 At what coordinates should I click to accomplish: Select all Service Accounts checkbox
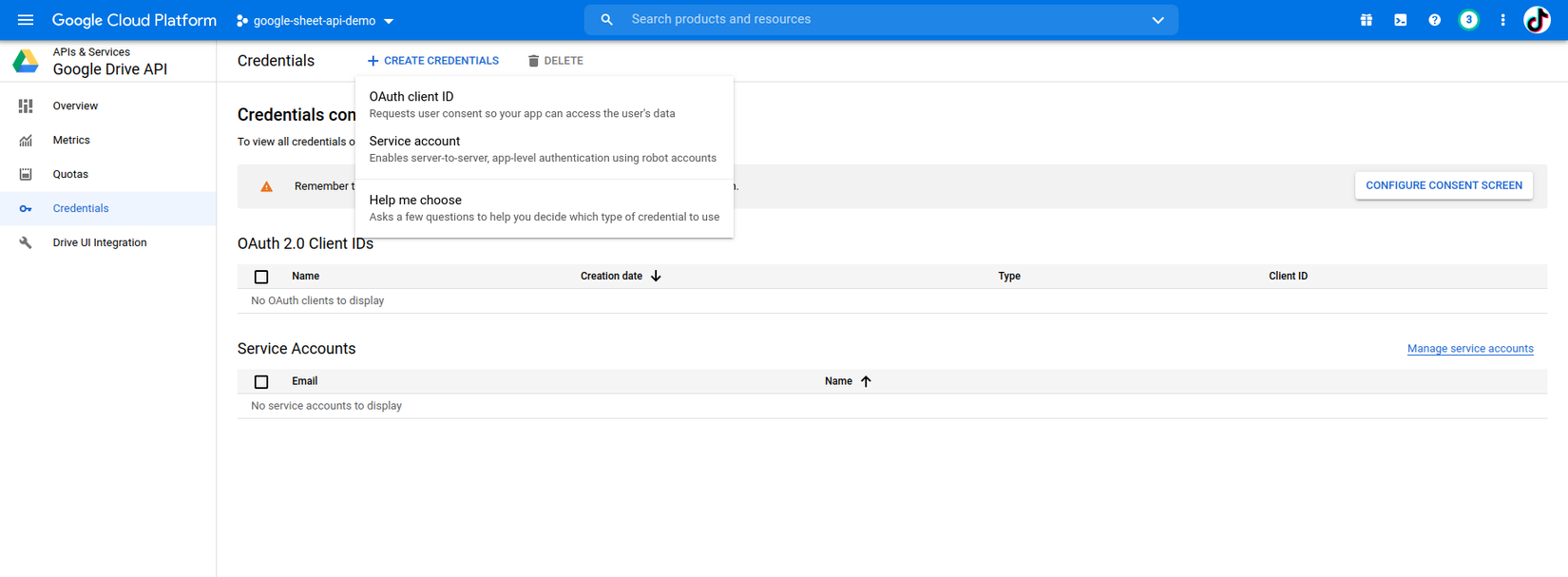261,382
